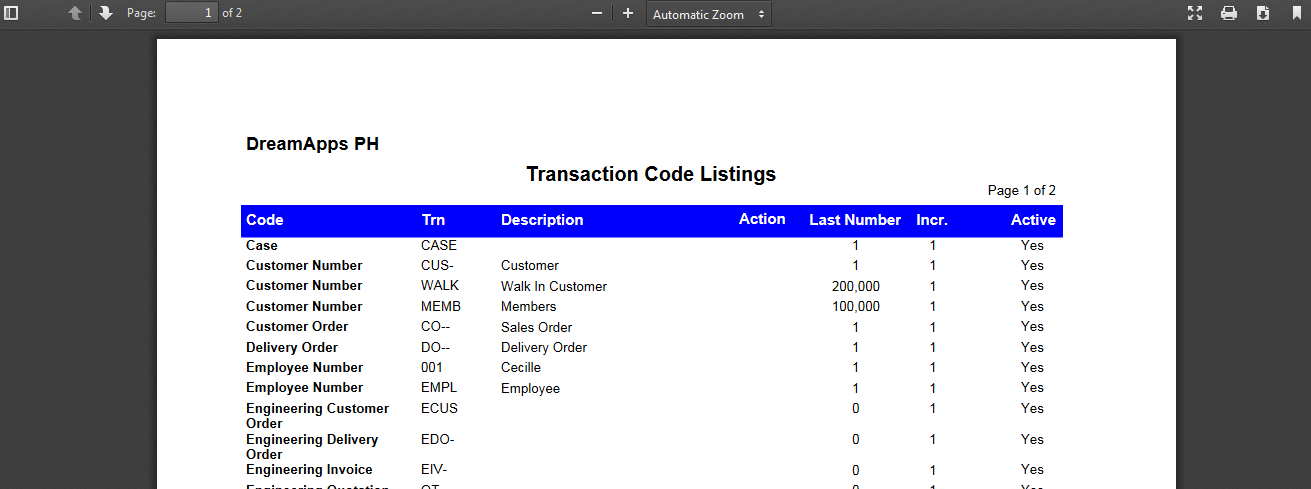
Task: Open the Automatic Zoom dropdown
Action: [x=709, y=14]
